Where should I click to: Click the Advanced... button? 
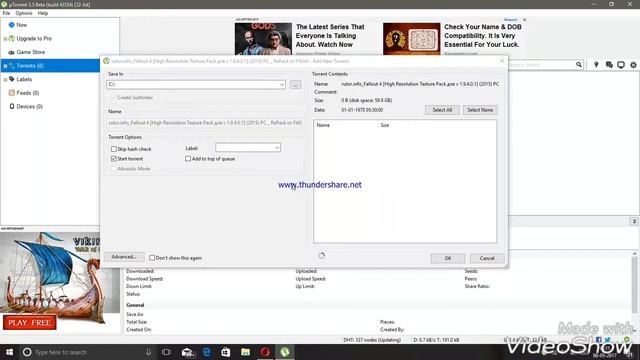(x=124, y=257)
